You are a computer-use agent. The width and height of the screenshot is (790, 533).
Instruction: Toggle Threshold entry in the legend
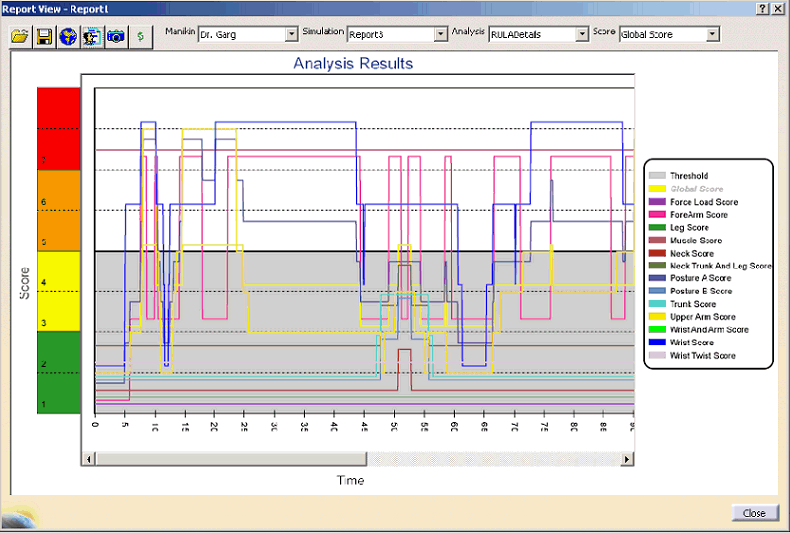689,176
